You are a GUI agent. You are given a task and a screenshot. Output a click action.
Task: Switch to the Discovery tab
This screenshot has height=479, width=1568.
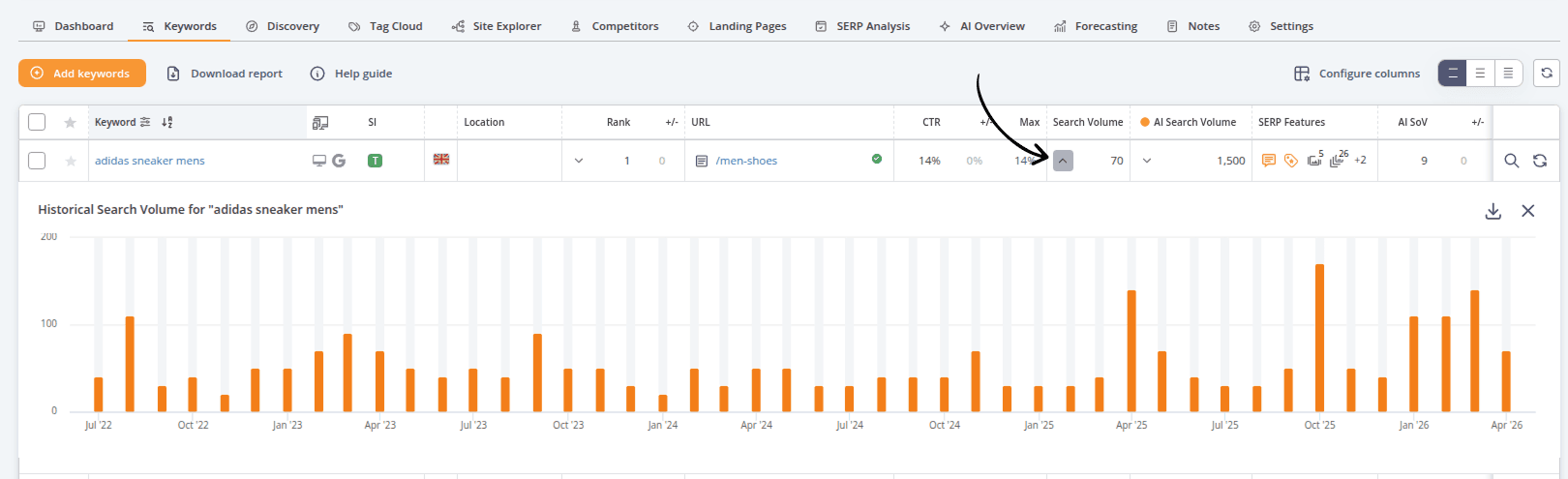pos(283,26)
